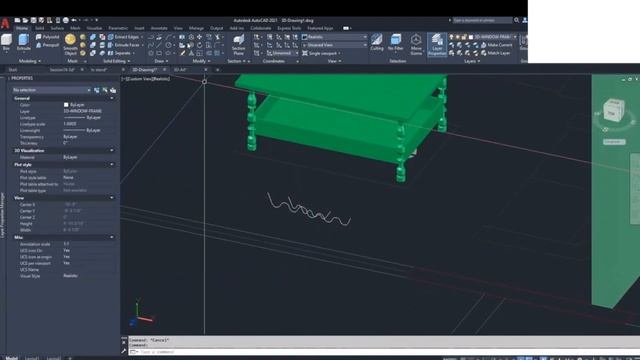Expand the Solid Editing panel dropdown
640x360 pixels.
tap(117, 61)
